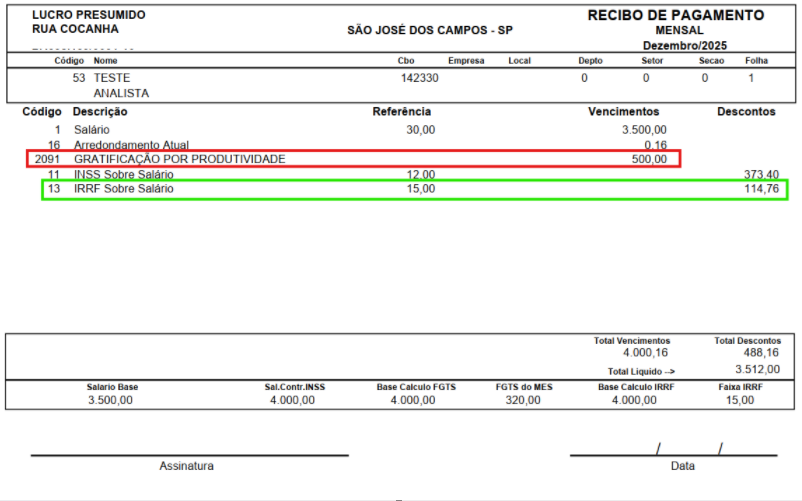This screenshot has width=802, height=501.
Task: Click the 'Cbo' column header
Action: [406, 60]
